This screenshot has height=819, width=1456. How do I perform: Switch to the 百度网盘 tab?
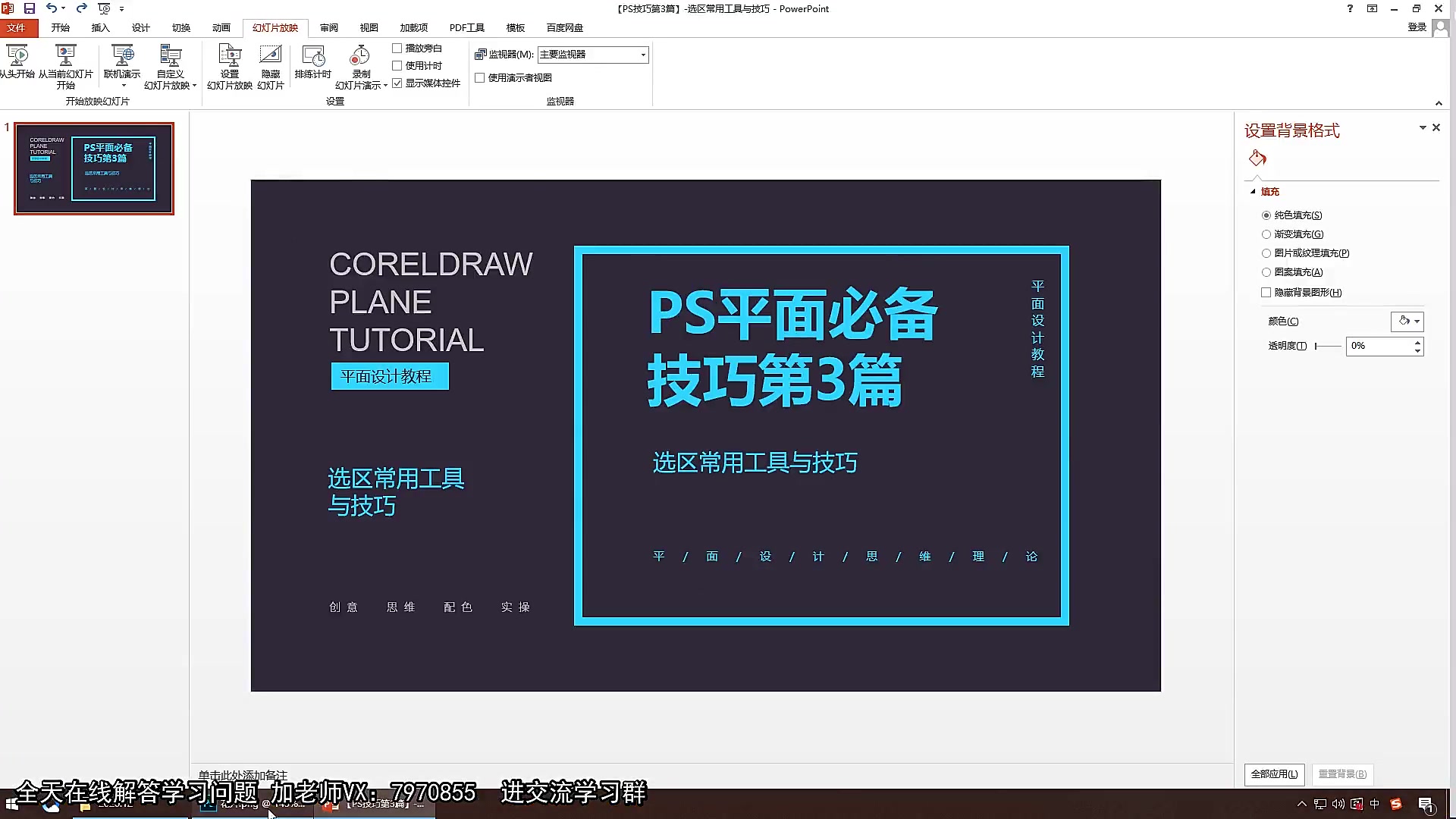coord(565,27)
